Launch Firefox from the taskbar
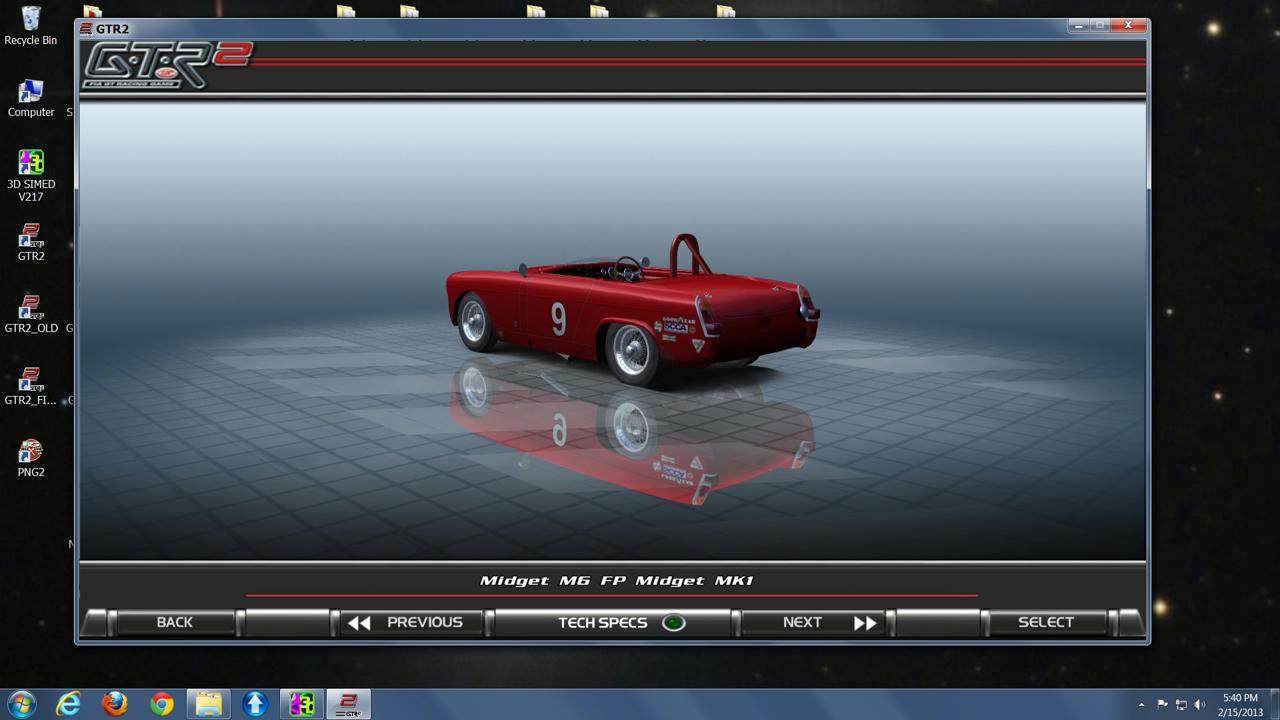Image resolution: width=1280 pixels, height=720 pixels. 115,704
